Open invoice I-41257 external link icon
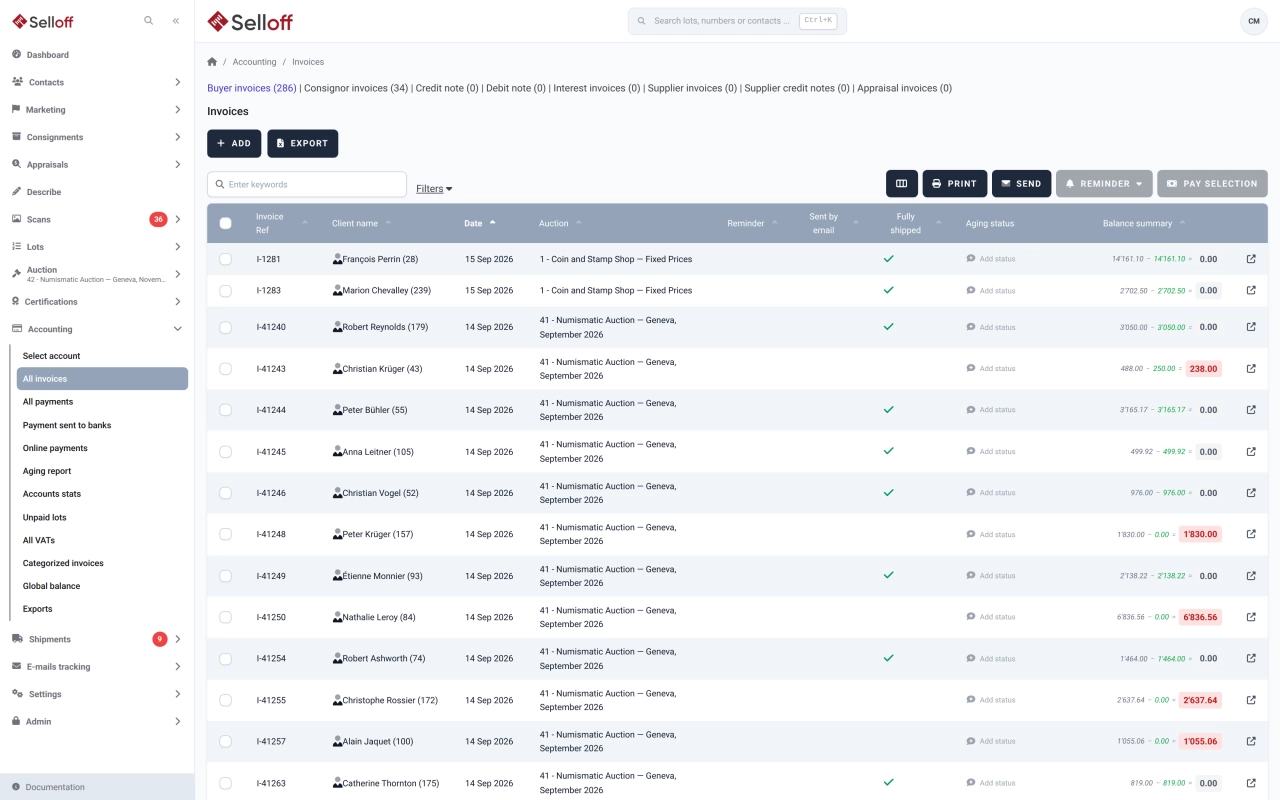This screenshot has width=1280, height=800. [1251, 741]
